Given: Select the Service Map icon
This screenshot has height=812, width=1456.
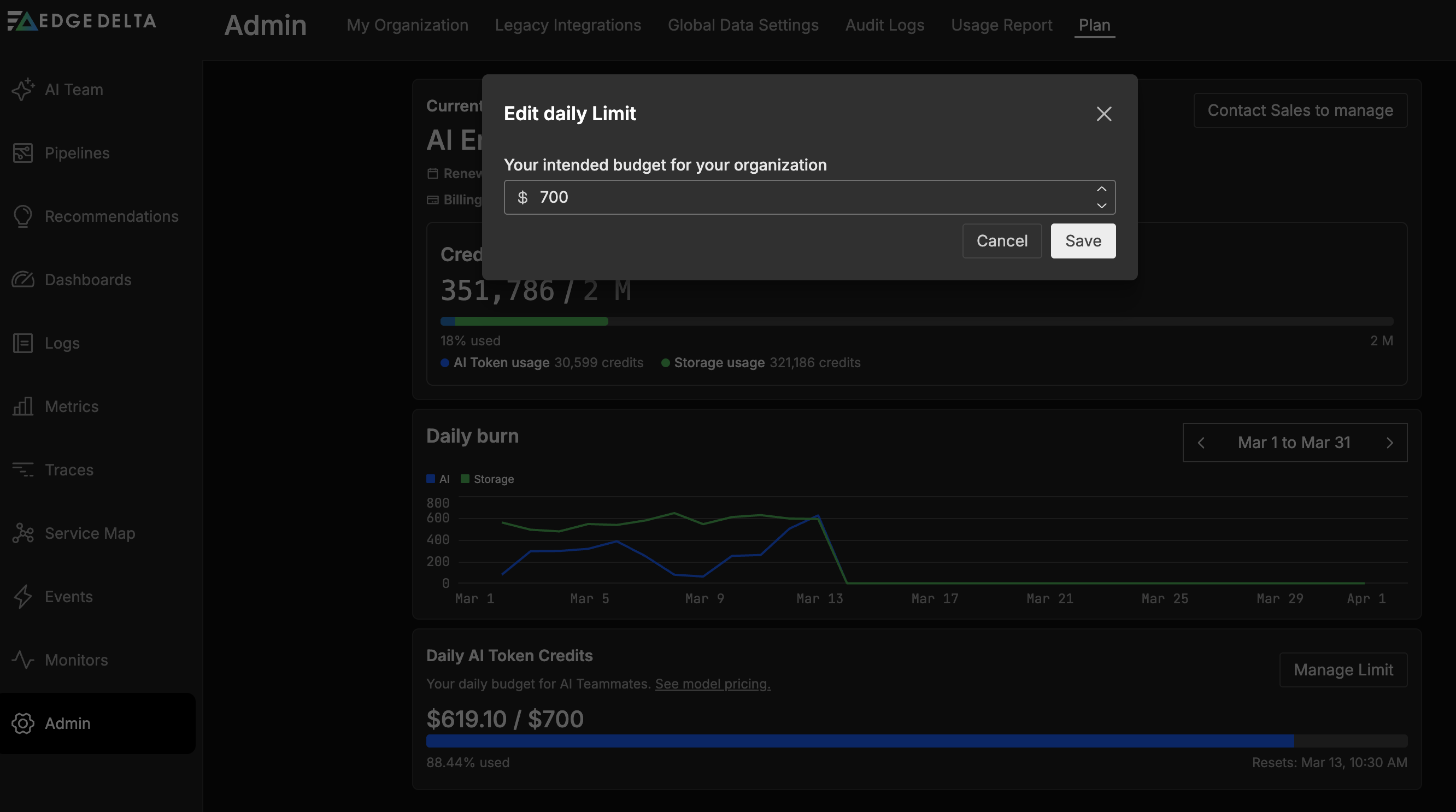Looking at the screenshot, I should pyautogui.click(x=23, y=533).
